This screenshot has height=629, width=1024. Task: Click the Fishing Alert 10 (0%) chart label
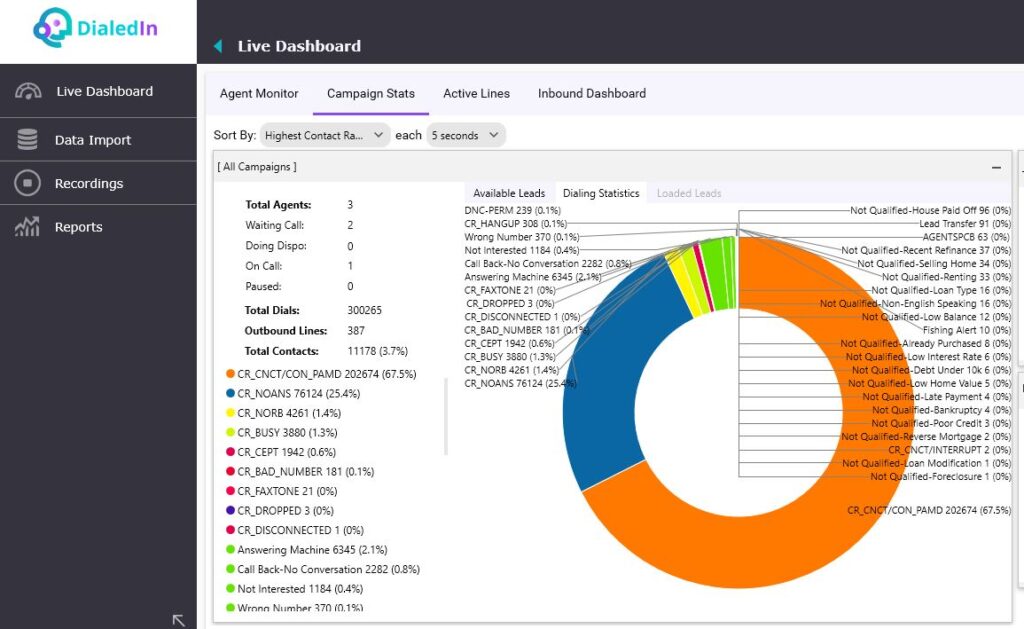click(967, 330)
